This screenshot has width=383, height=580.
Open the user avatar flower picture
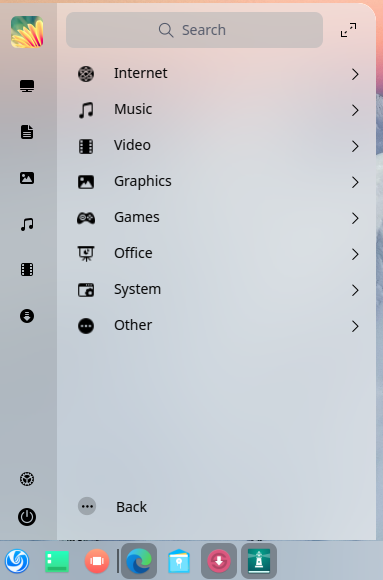(27, 32)
